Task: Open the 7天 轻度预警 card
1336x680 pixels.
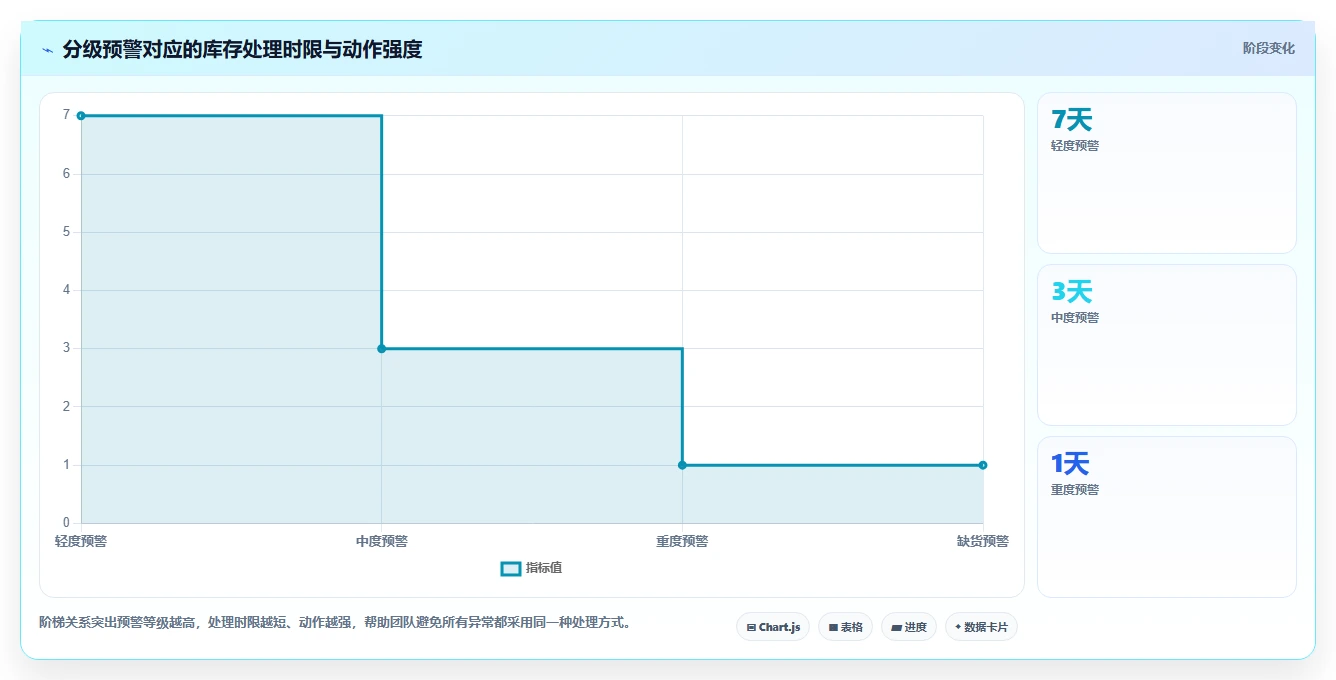Action: tap(1166, 173)
